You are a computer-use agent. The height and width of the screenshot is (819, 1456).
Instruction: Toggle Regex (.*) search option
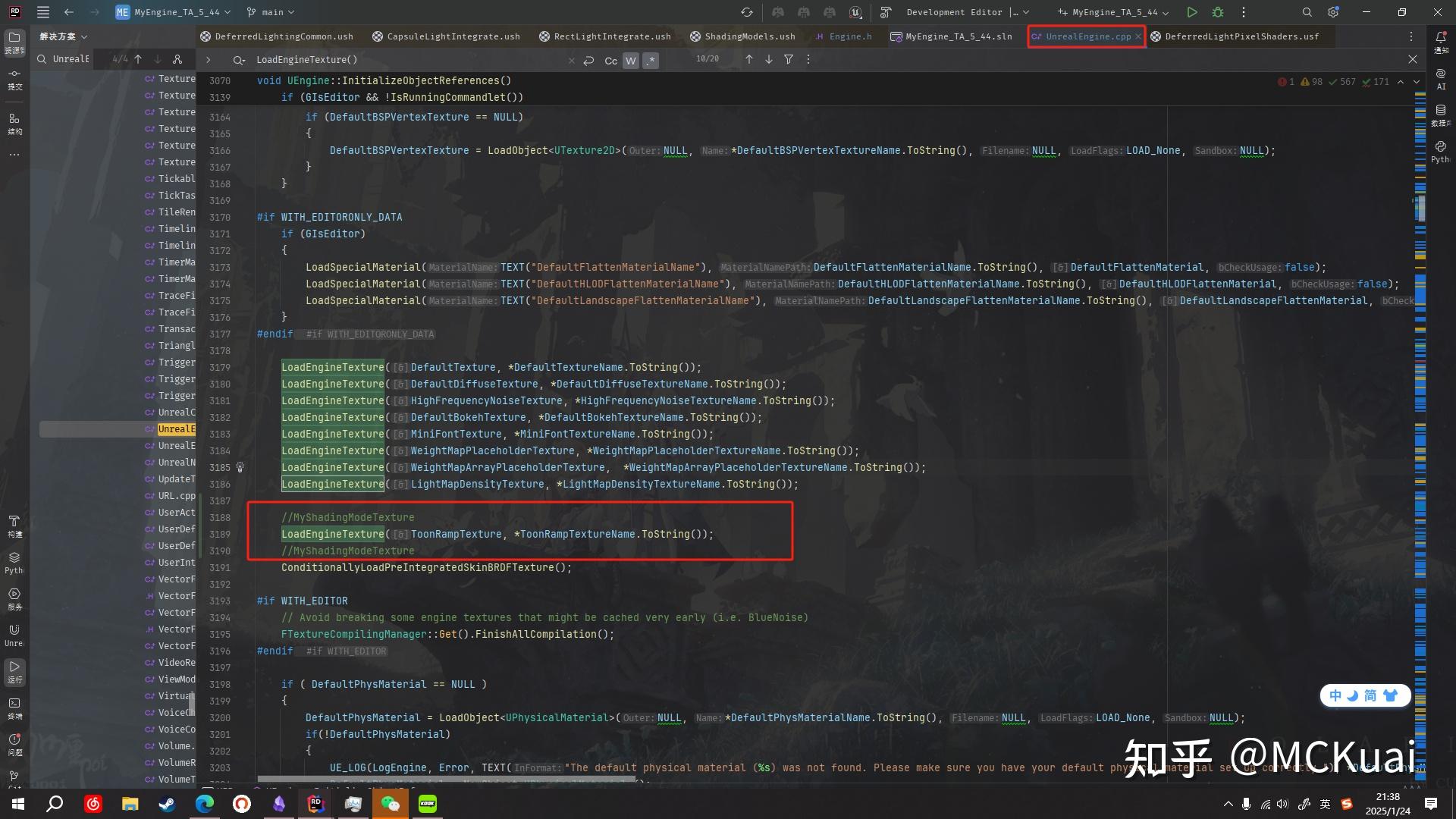pyautogui.click(x=651, y=61)
